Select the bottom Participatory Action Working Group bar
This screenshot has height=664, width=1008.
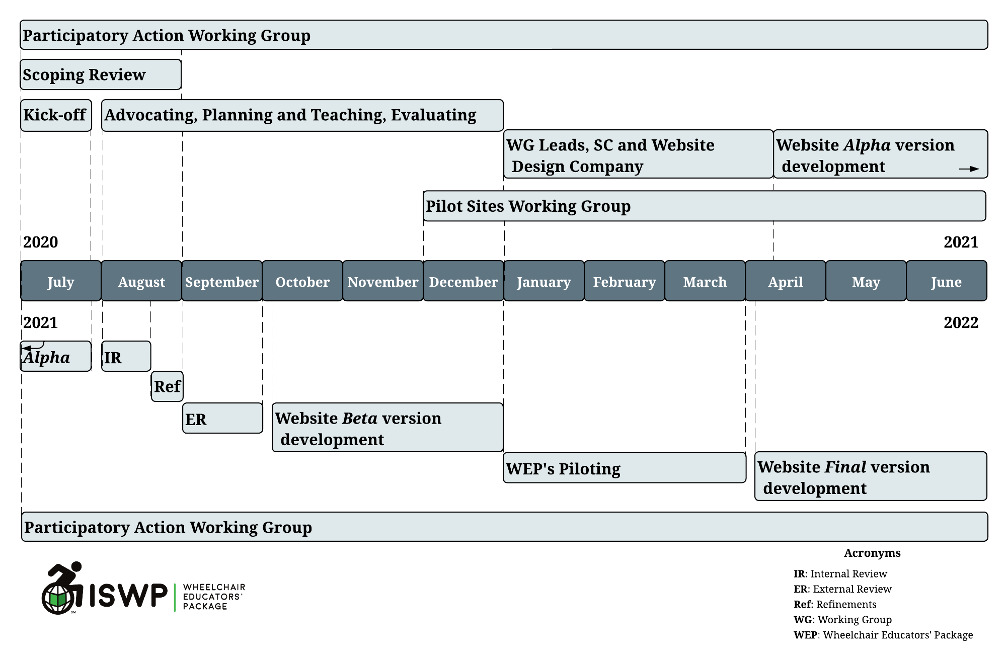(x=504, y=527)
